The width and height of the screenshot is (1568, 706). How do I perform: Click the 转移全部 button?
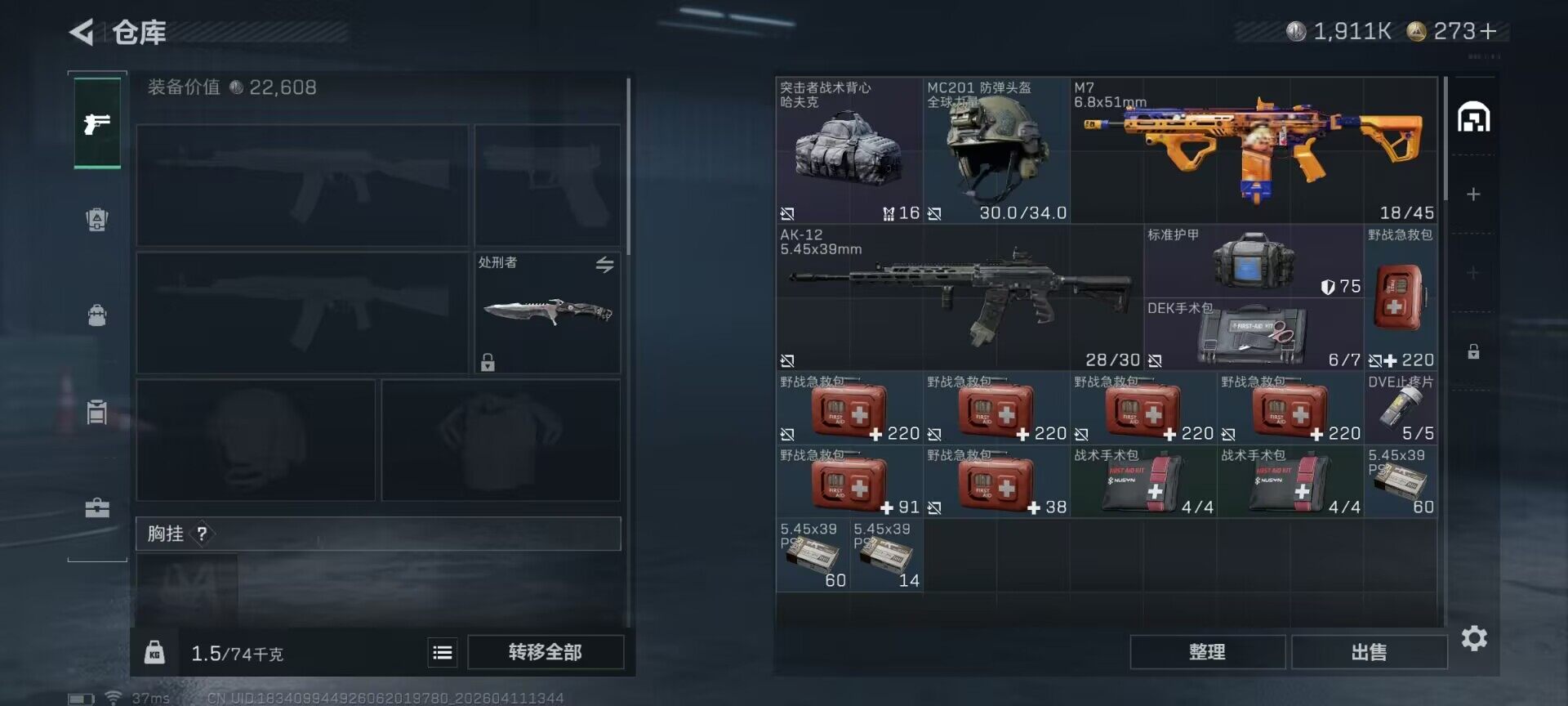coord(546,652)
